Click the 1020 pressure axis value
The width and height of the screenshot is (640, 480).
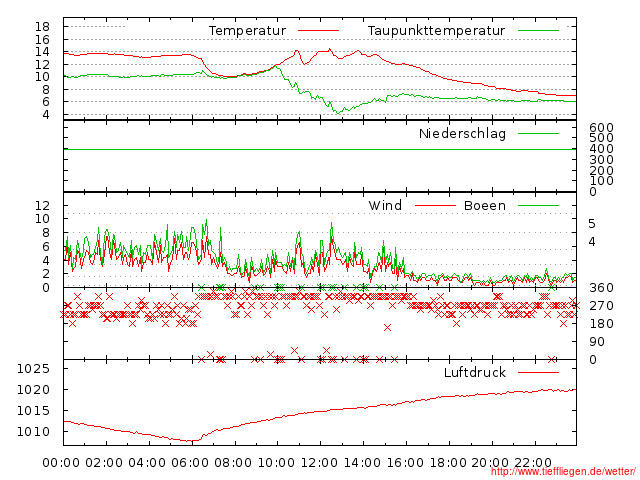coord(33,390)
